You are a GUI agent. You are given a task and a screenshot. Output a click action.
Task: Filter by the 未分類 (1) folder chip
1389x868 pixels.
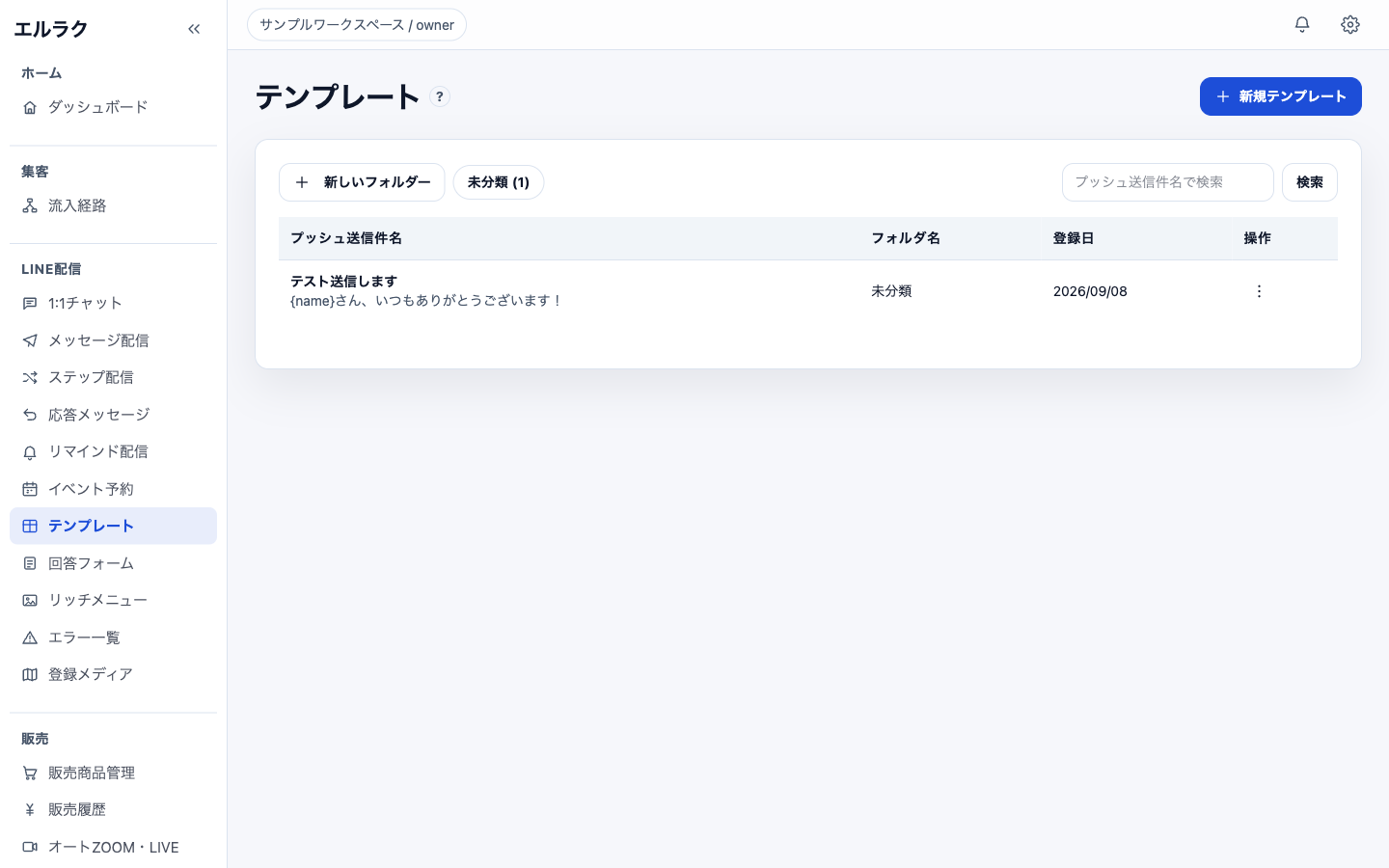[499, 182]
